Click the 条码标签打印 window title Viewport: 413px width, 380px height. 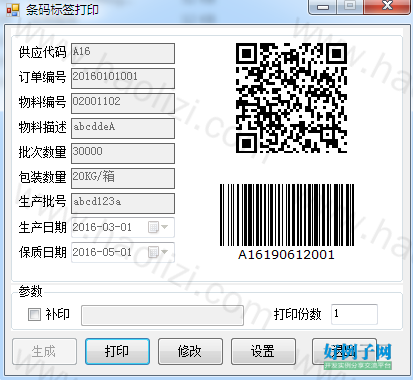(62, 10)
